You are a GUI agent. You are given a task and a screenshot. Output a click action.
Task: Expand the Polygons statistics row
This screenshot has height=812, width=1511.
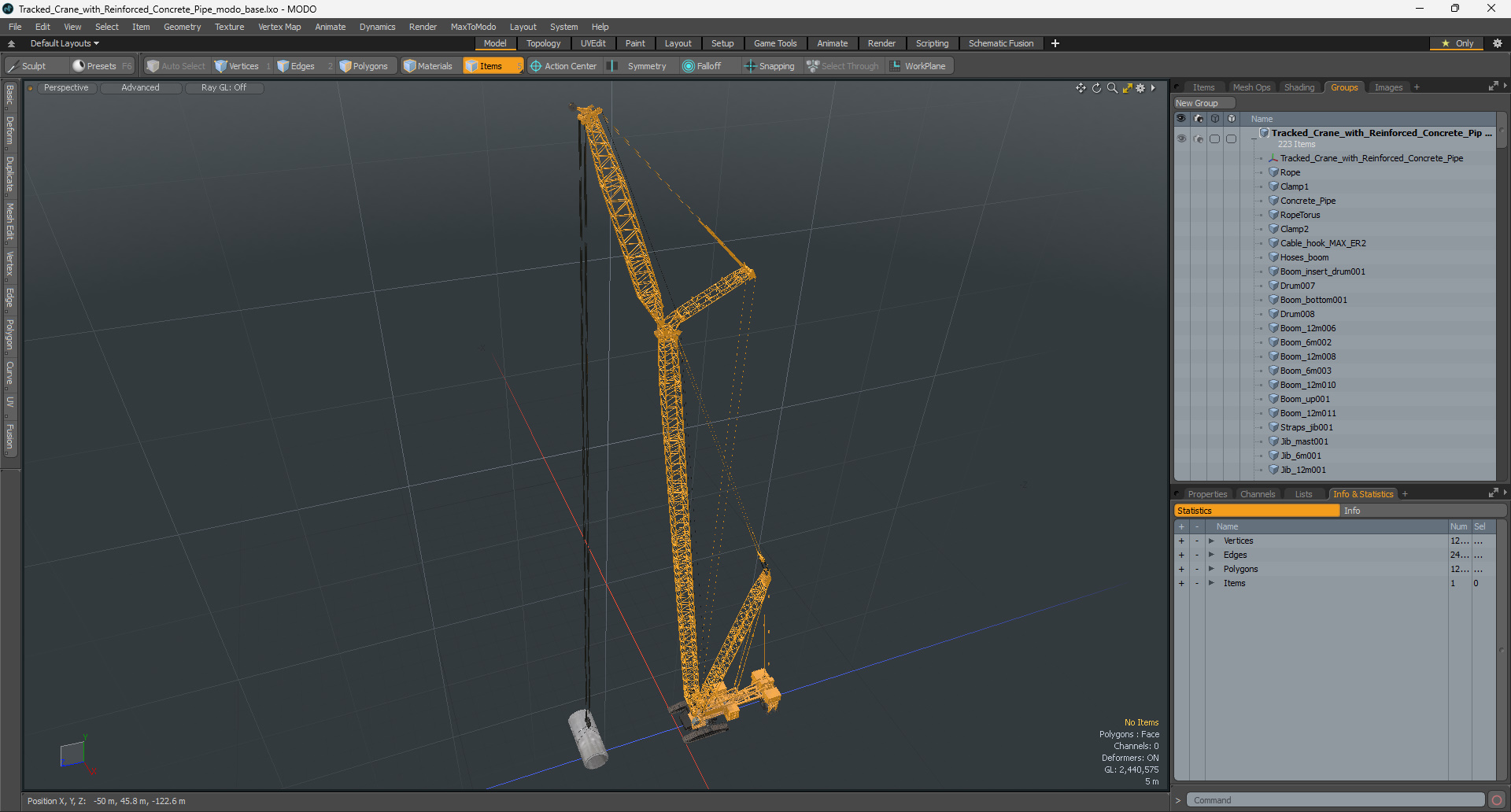coord(1211,569)
